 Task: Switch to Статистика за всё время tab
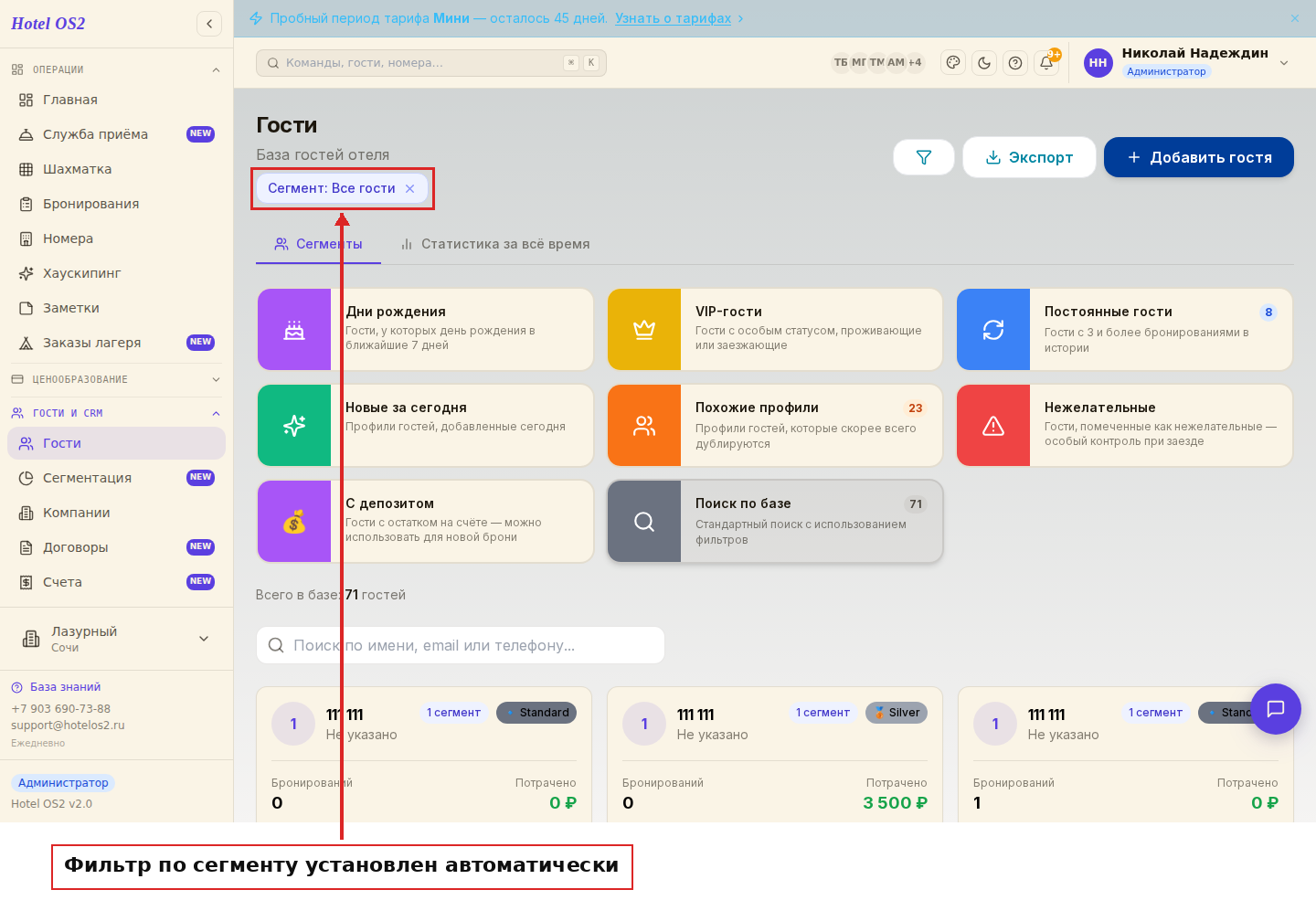coord(495,244)
